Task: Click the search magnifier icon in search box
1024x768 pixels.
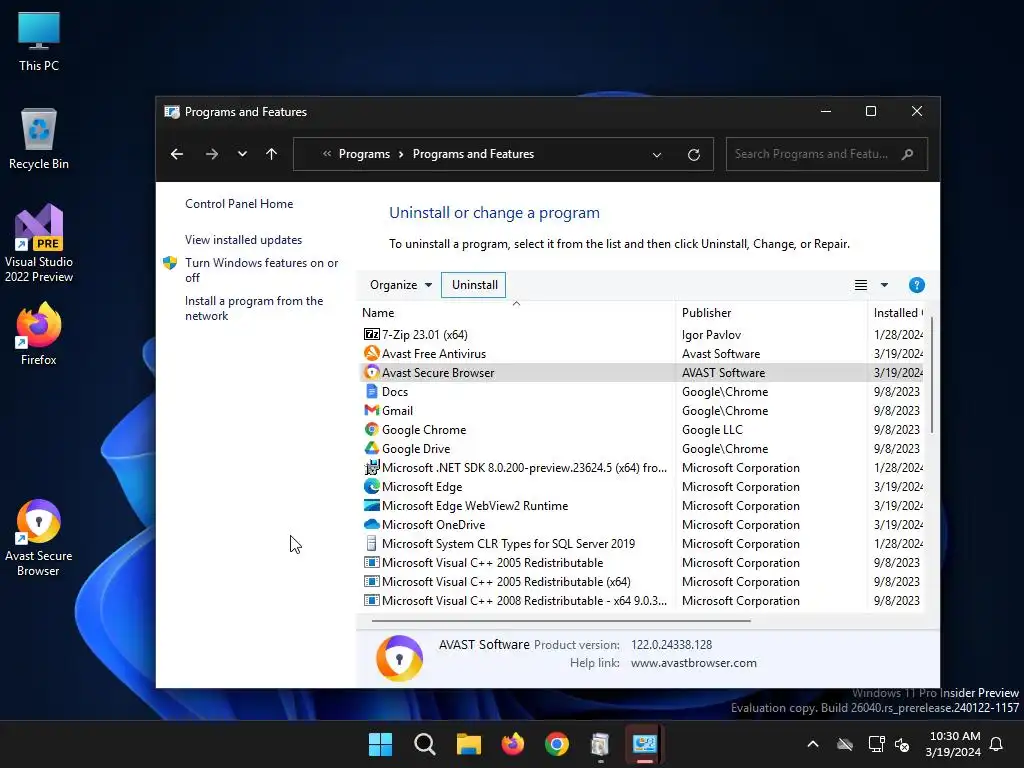Action: click(907, 154)
